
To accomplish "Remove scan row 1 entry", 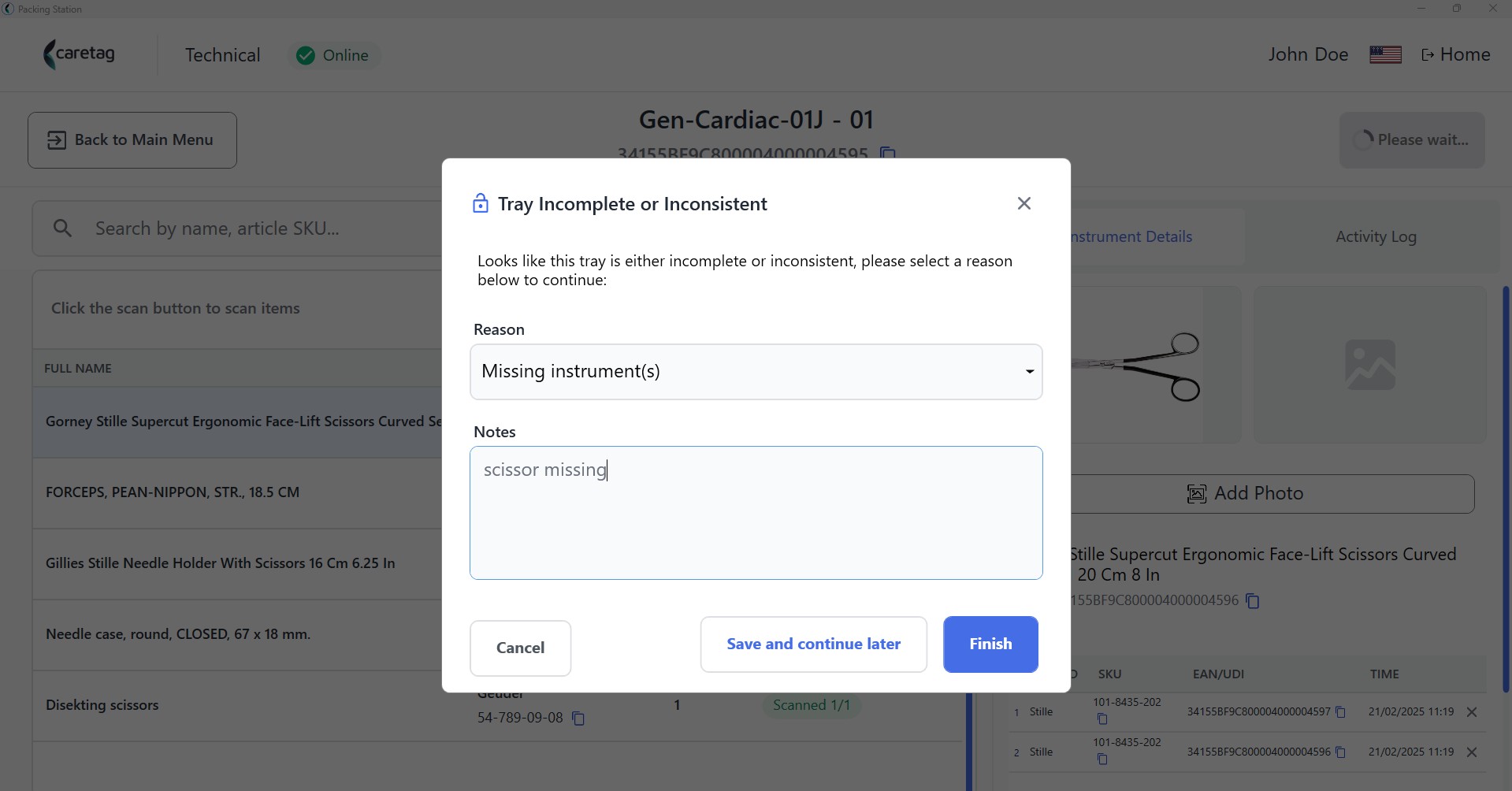I will pos(1471,712).
